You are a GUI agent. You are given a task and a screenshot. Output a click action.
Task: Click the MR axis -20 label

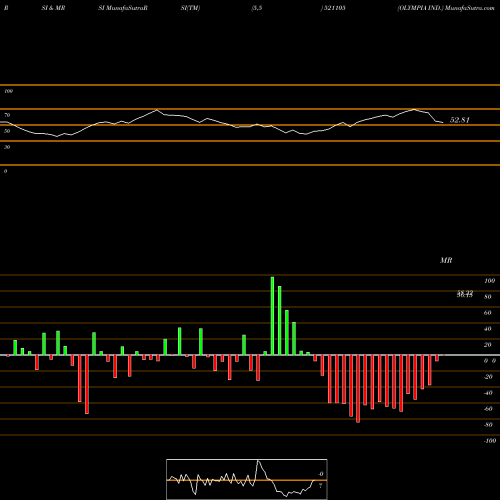click(x=488, y=377)
